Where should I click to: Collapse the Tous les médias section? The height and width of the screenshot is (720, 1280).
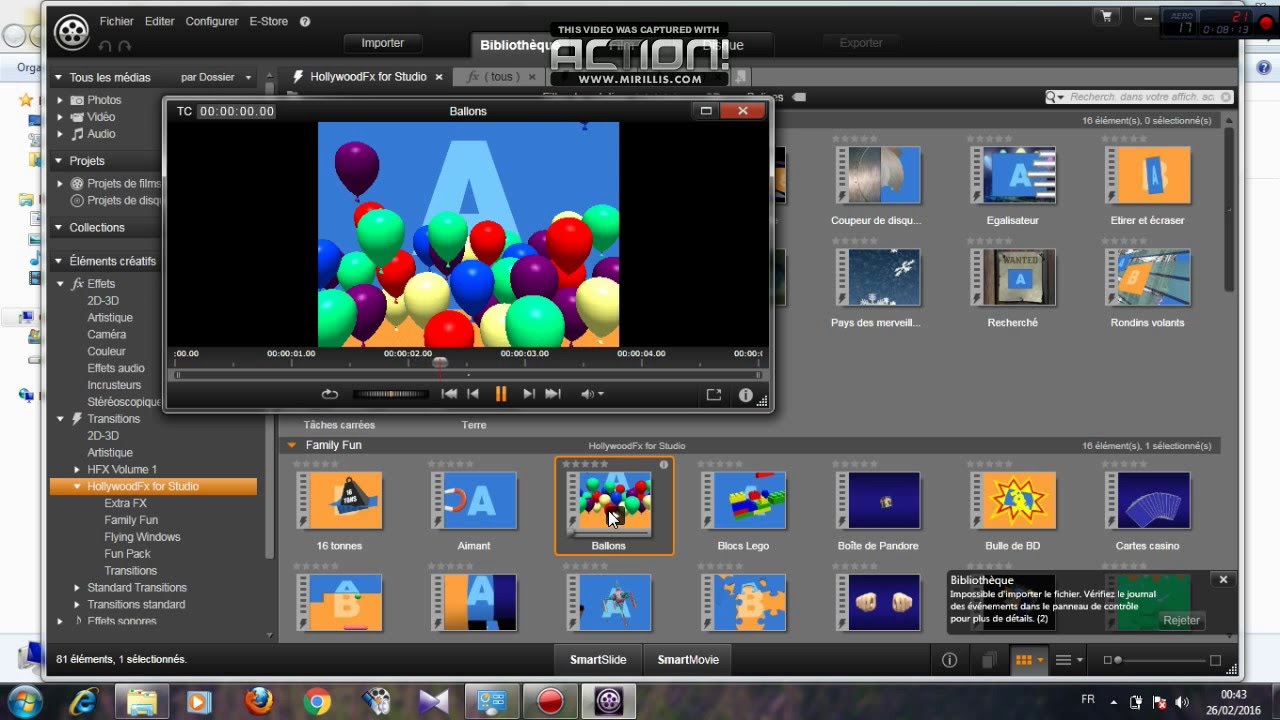click(x=58, y=77)
